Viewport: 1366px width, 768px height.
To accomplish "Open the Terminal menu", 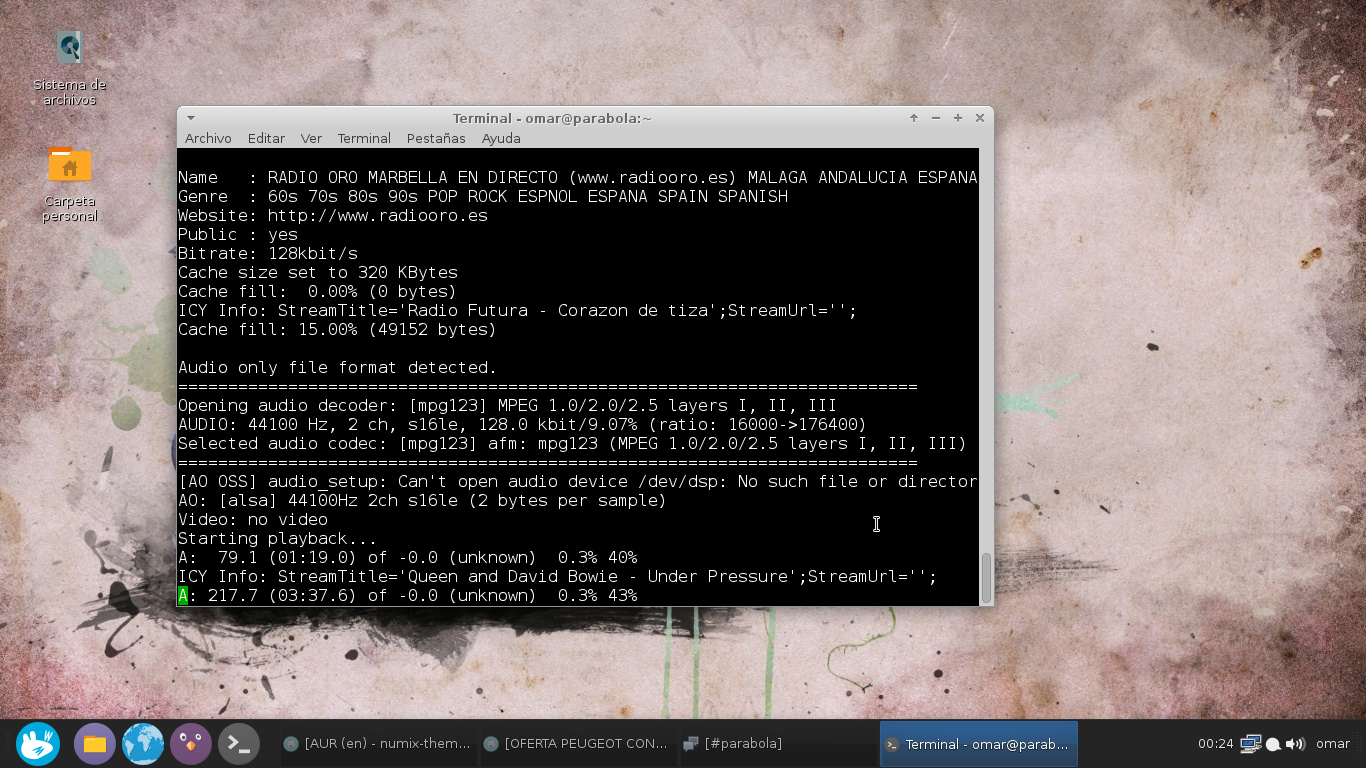I will (x=364, y=138).
